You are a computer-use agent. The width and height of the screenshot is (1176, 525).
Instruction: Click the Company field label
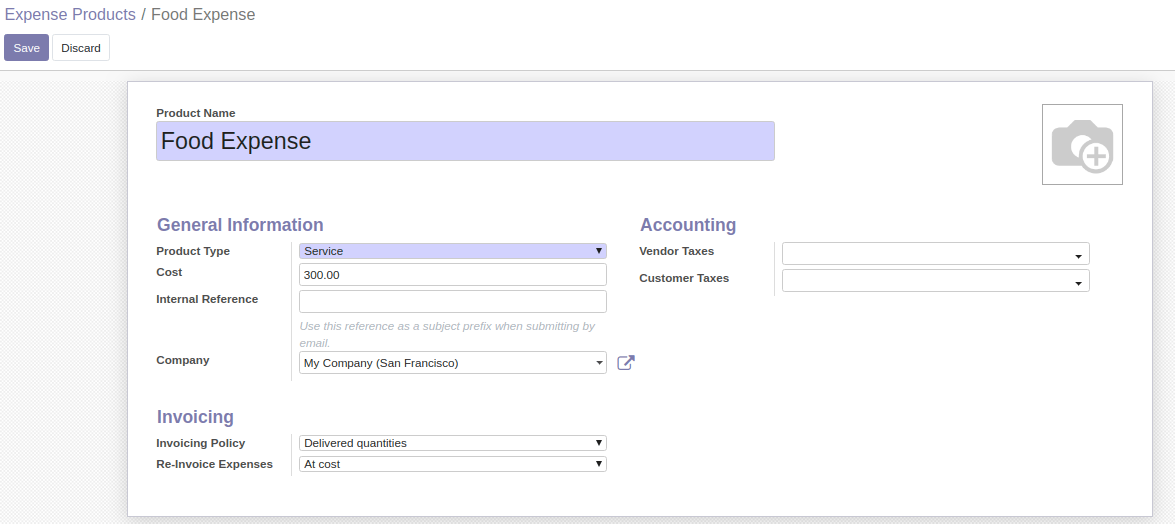pyautogui.click(x=183, y=360)
